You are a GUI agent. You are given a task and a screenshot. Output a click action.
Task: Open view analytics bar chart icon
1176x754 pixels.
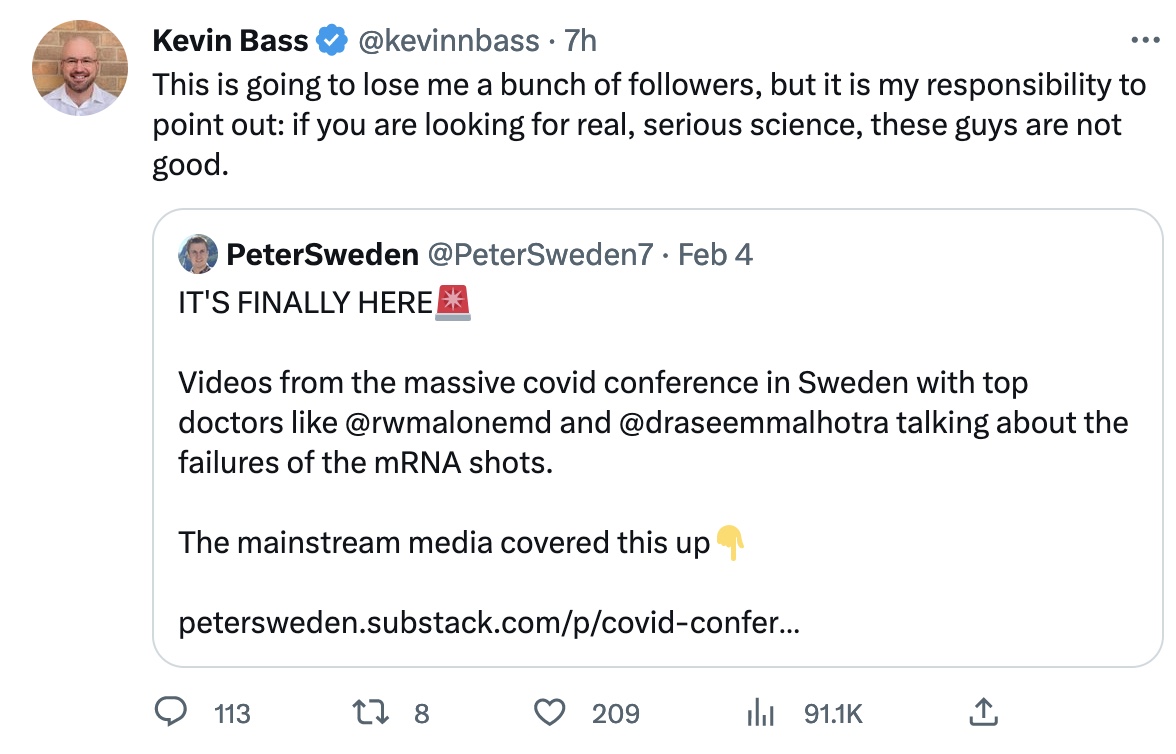pyautogui.click(x=761, y=712)
